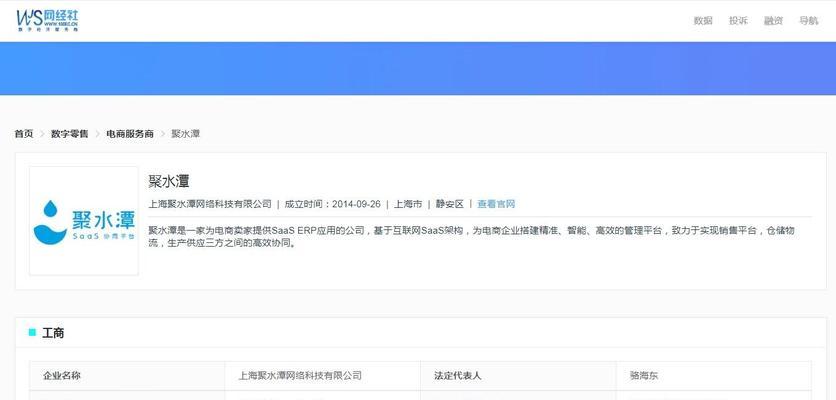The height and width of the screenshot is (400, 836).
Task: Open 电商服务商 breadcrumb link
Action: pos(130,134)
